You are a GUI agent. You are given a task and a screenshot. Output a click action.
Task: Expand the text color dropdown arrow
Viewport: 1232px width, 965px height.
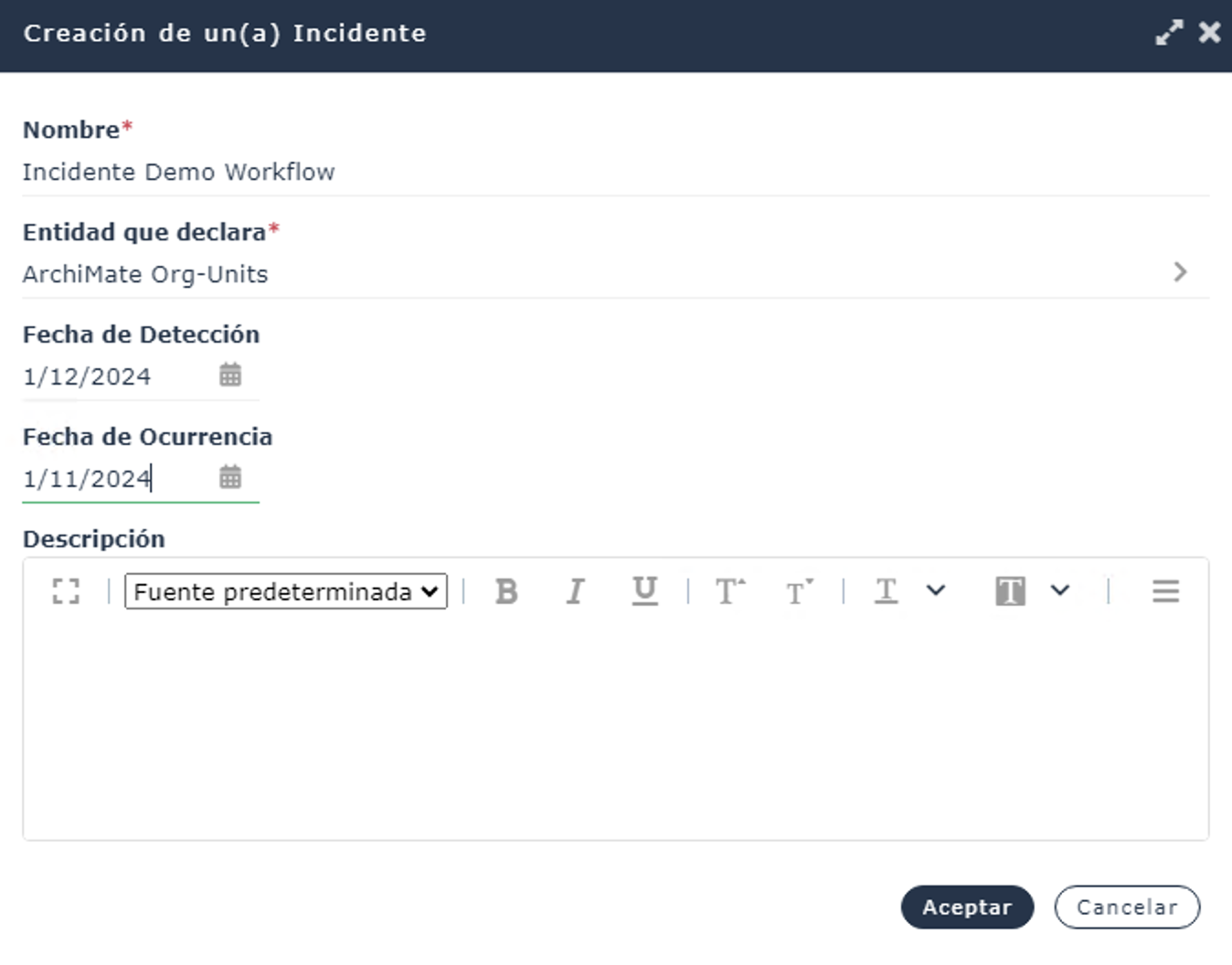click(x=936, y=590)
